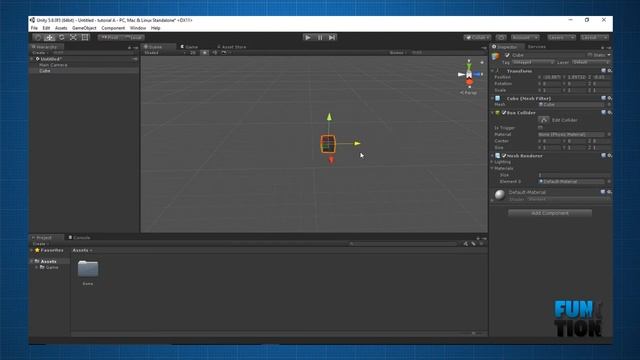This screenshot has width=640, height=360.
Task: Select the Hand tool in the toolbar
Action: point(38,38)
